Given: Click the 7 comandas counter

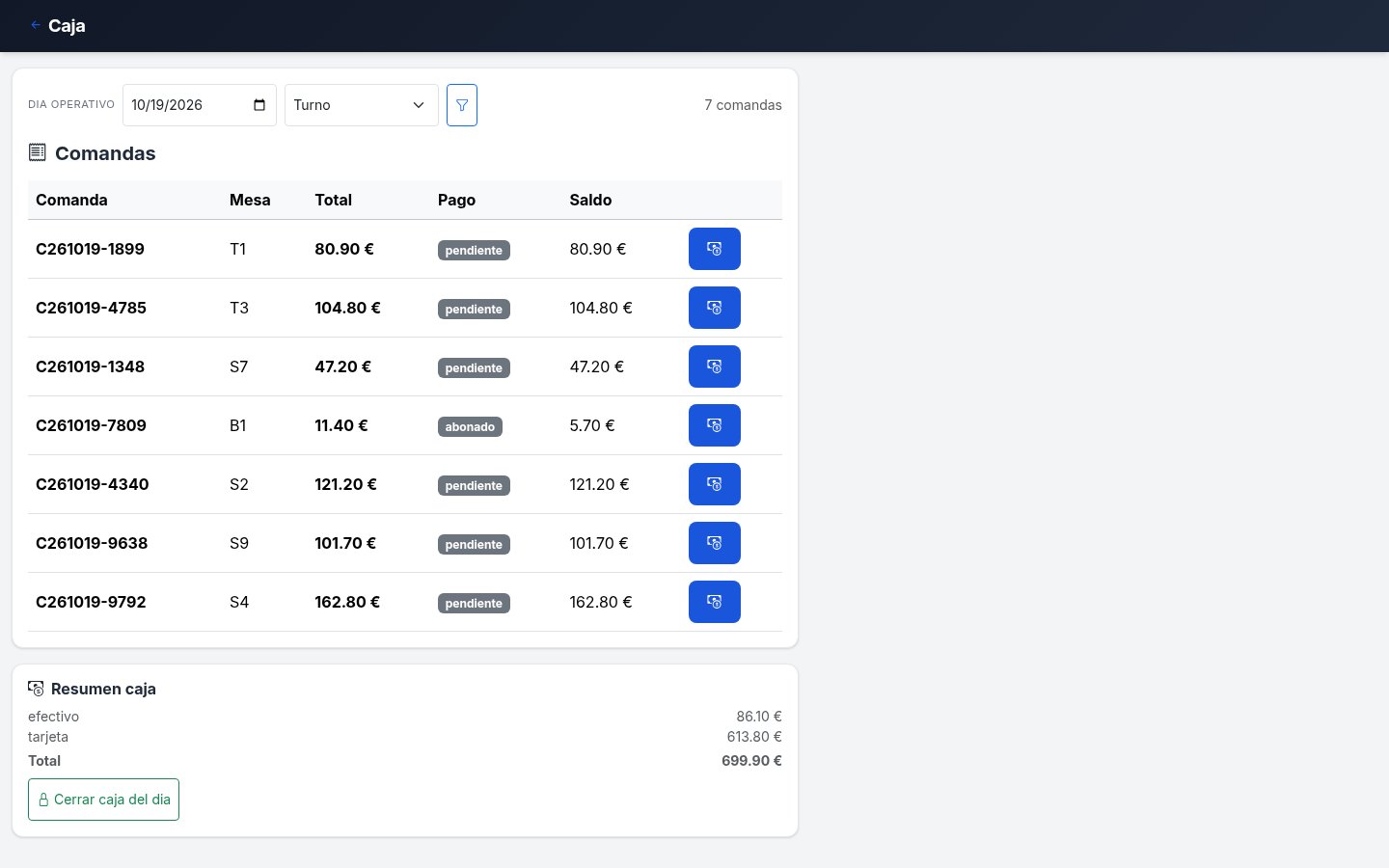Looking at the screenshot, I should pyautogui.click(x=743, y=105).
